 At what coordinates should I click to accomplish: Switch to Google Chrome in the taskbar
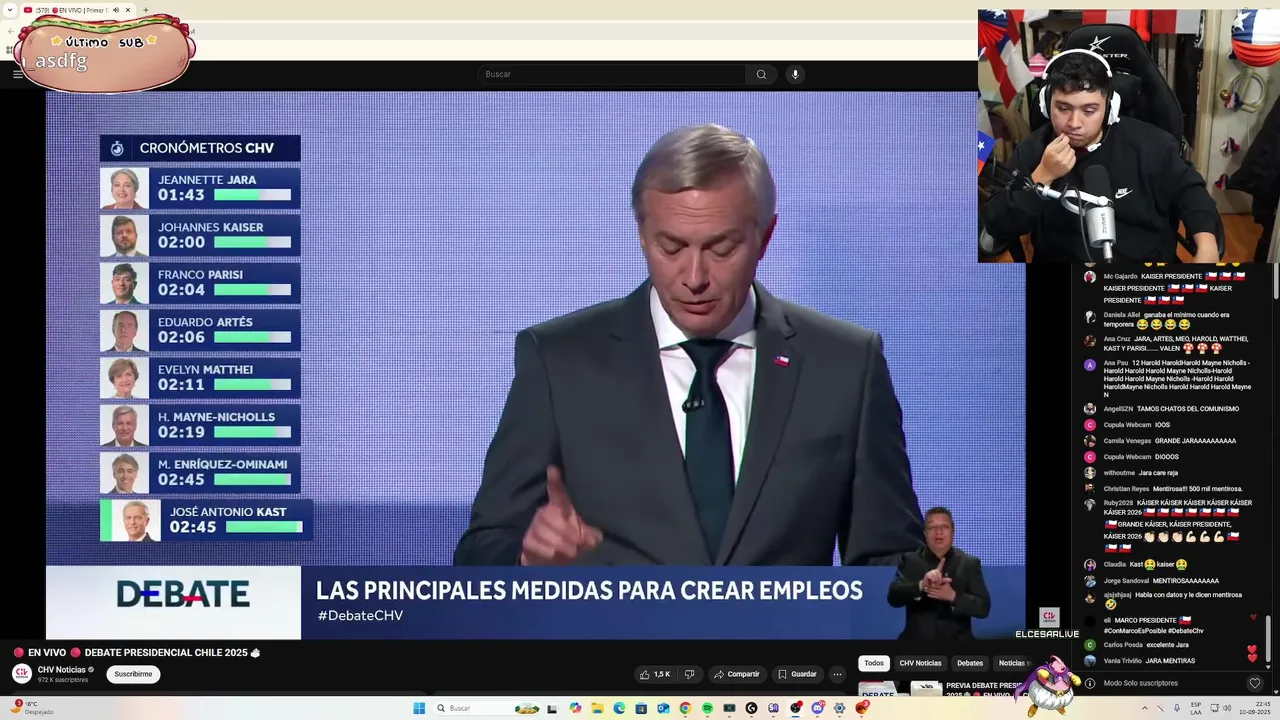click(685, 708)
